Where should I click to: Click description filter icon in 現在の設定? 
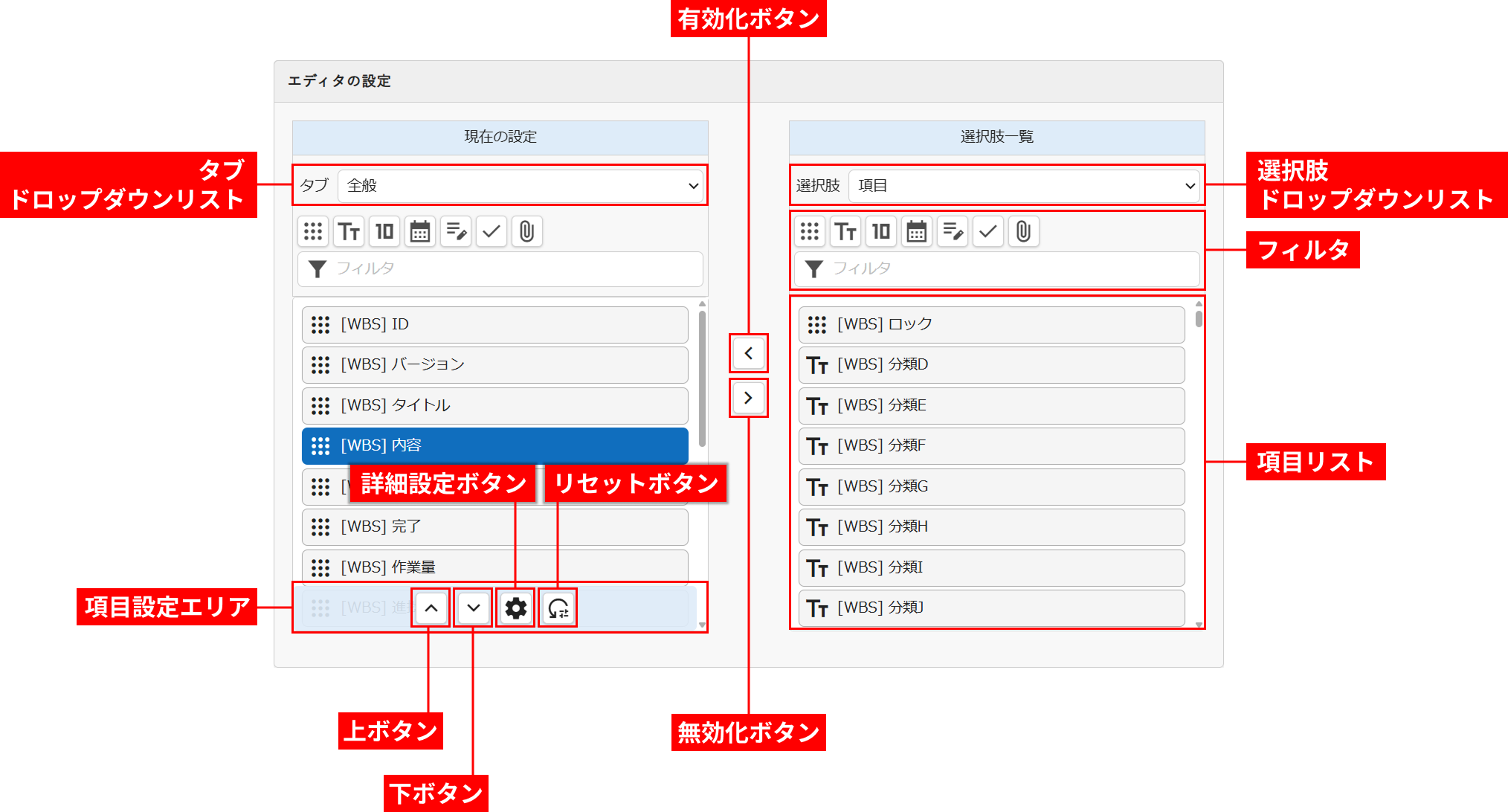456,231
